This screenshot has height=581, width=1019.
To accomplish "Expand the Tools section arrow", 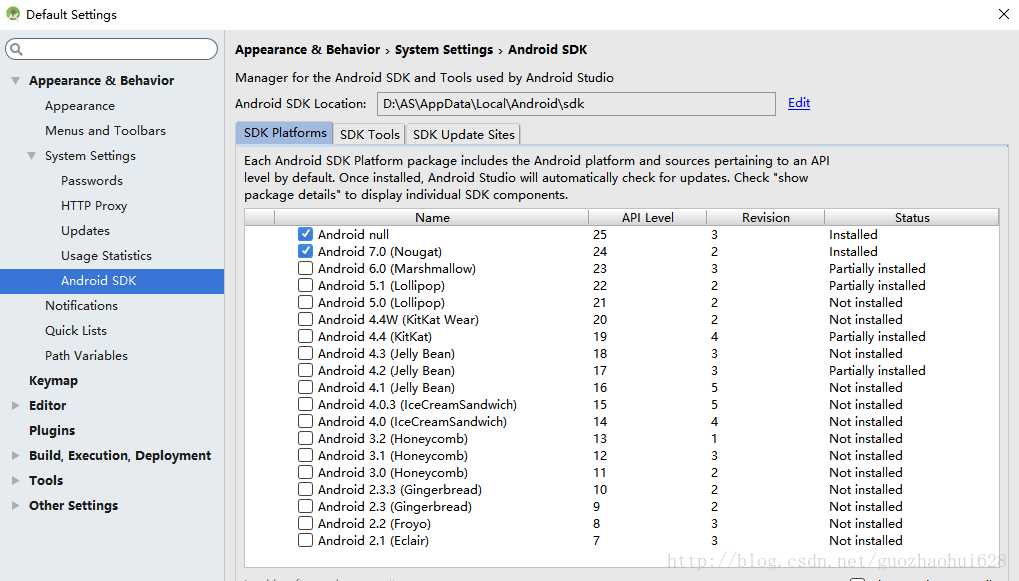I will [15, 480].
